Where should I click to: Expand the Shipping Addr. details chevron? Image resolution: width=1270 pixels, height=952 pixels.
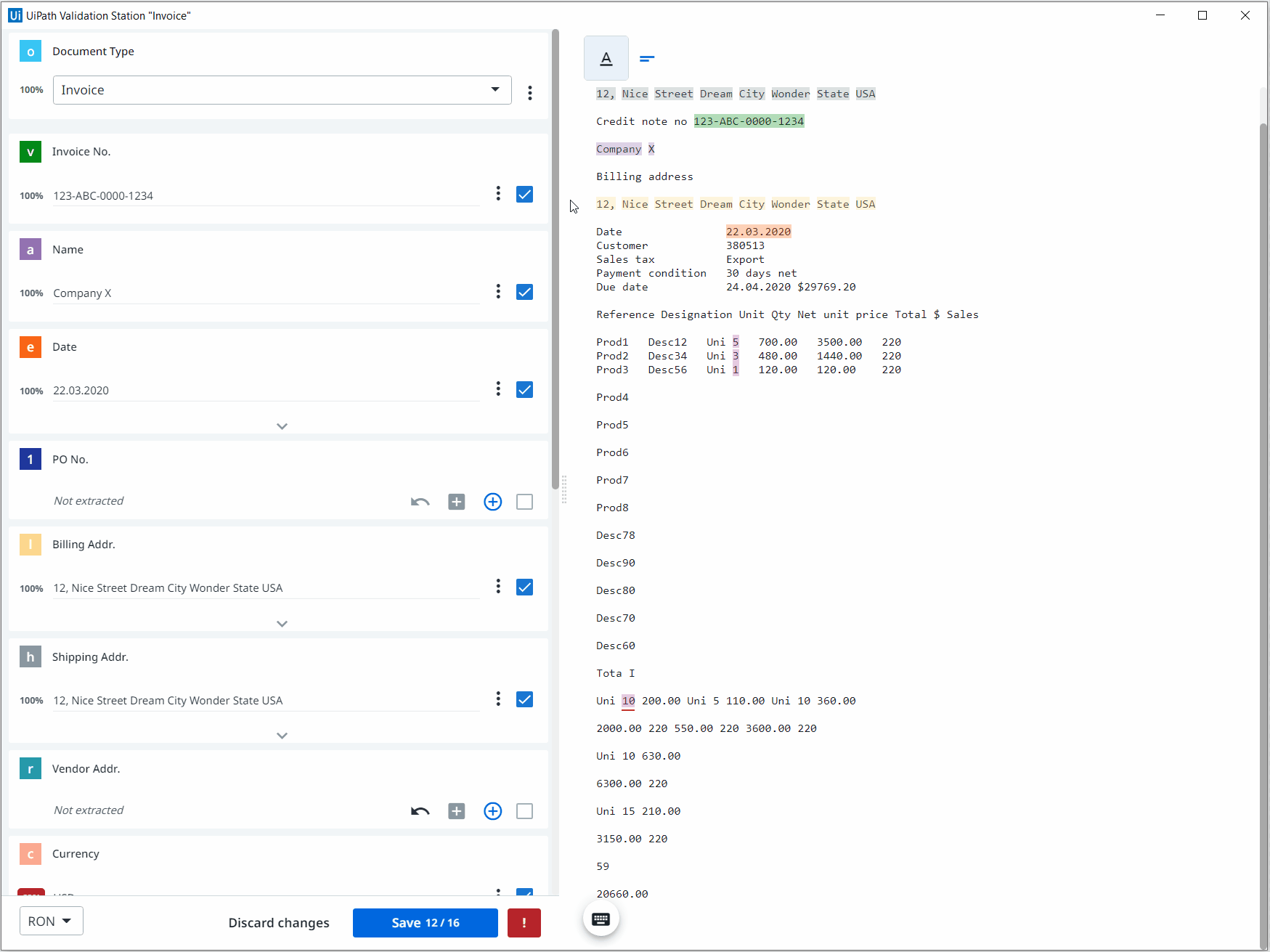tap(282, 736)
